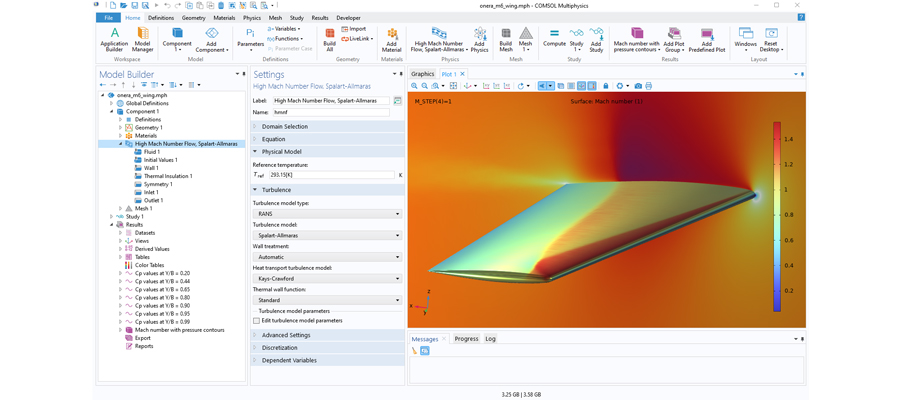Open the Application Builder
This screenshot has width=900, height=400.
pos(114,38)
